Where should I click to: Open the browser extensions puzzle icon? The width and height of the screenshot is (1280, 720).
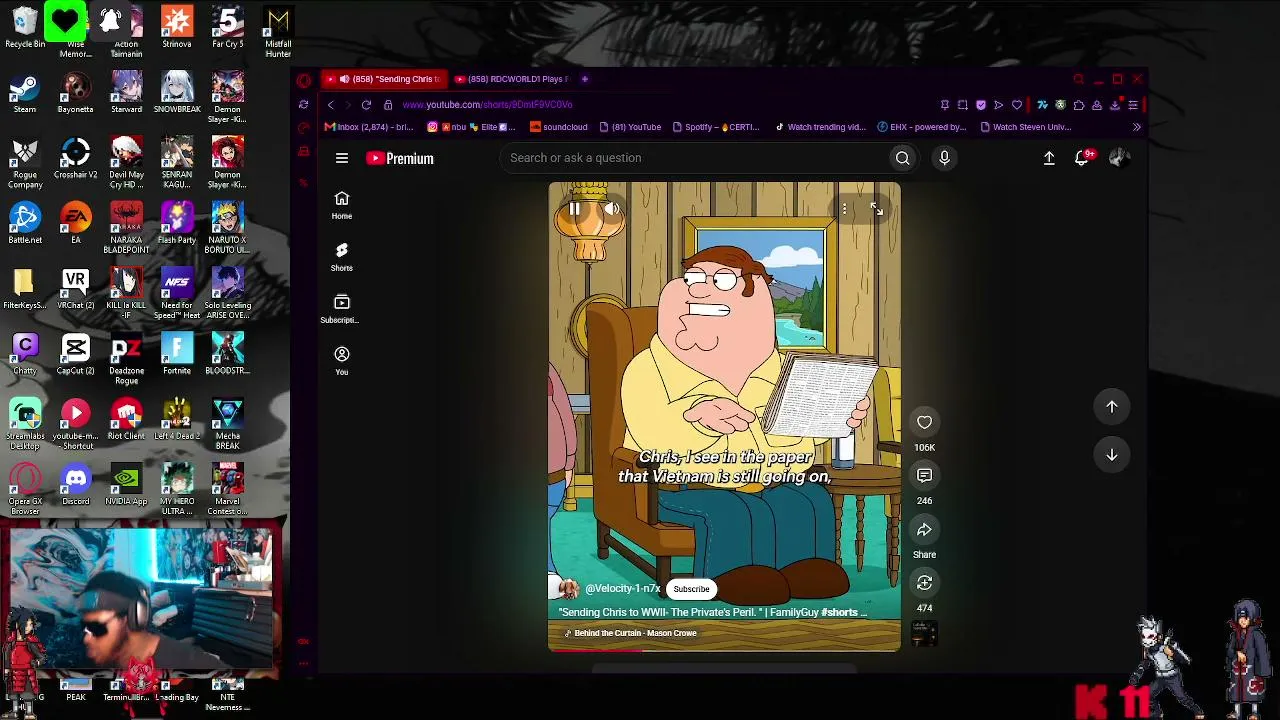pyautogui.click(x=1078, y=105)
